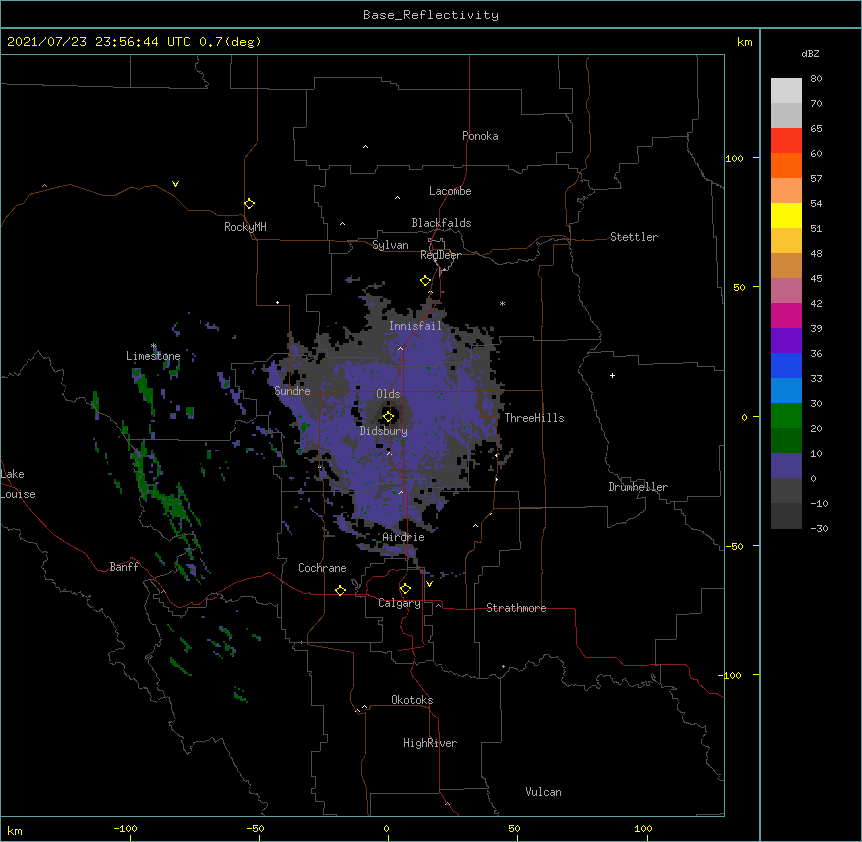Click the Sylvan label on map
This screenshot has width=862, height=842.
[x=390, y=245]
